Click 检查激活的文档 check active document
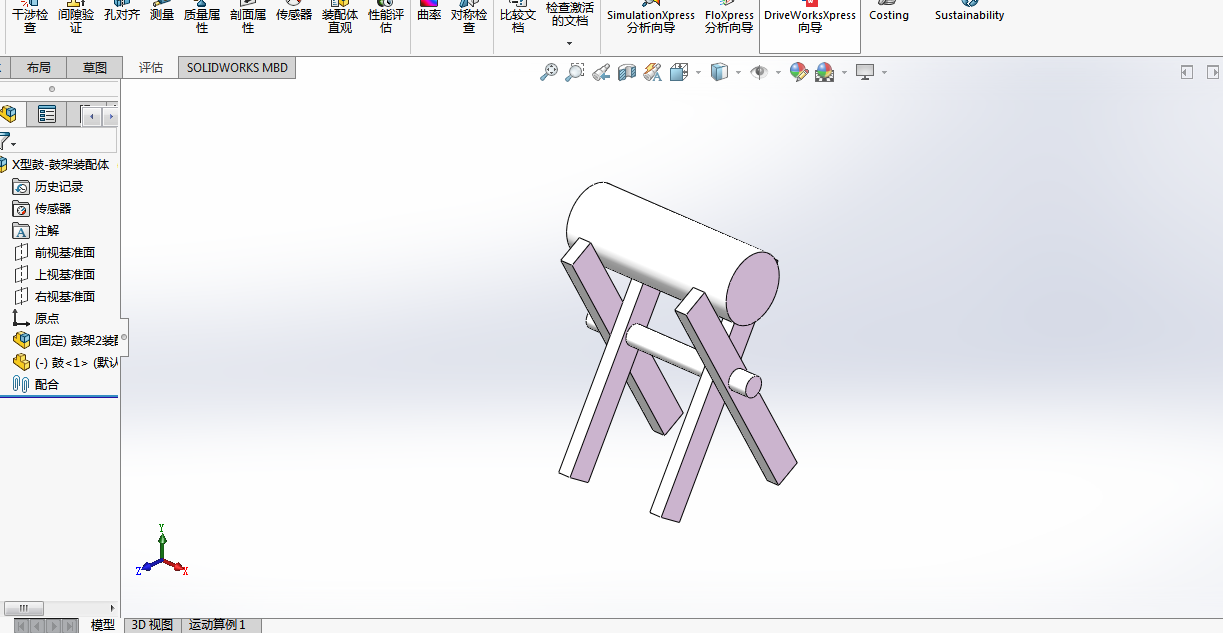 (x=570, y=15)
